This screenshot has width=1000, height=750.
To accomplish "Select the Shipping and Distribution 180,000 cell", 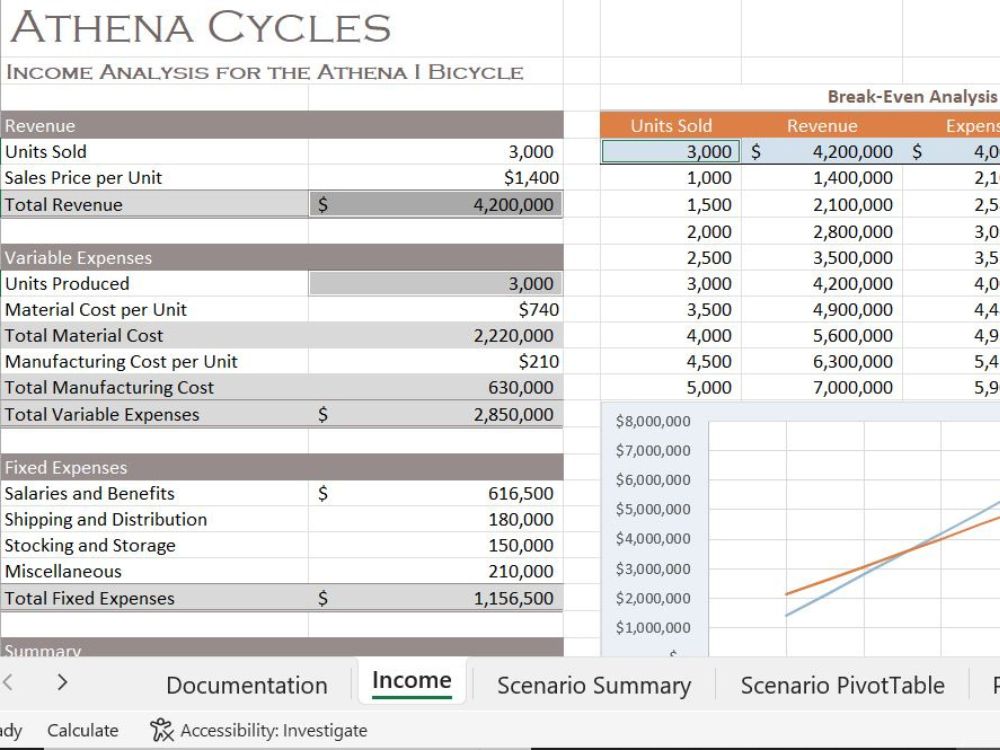I will [x=436, y=519].
